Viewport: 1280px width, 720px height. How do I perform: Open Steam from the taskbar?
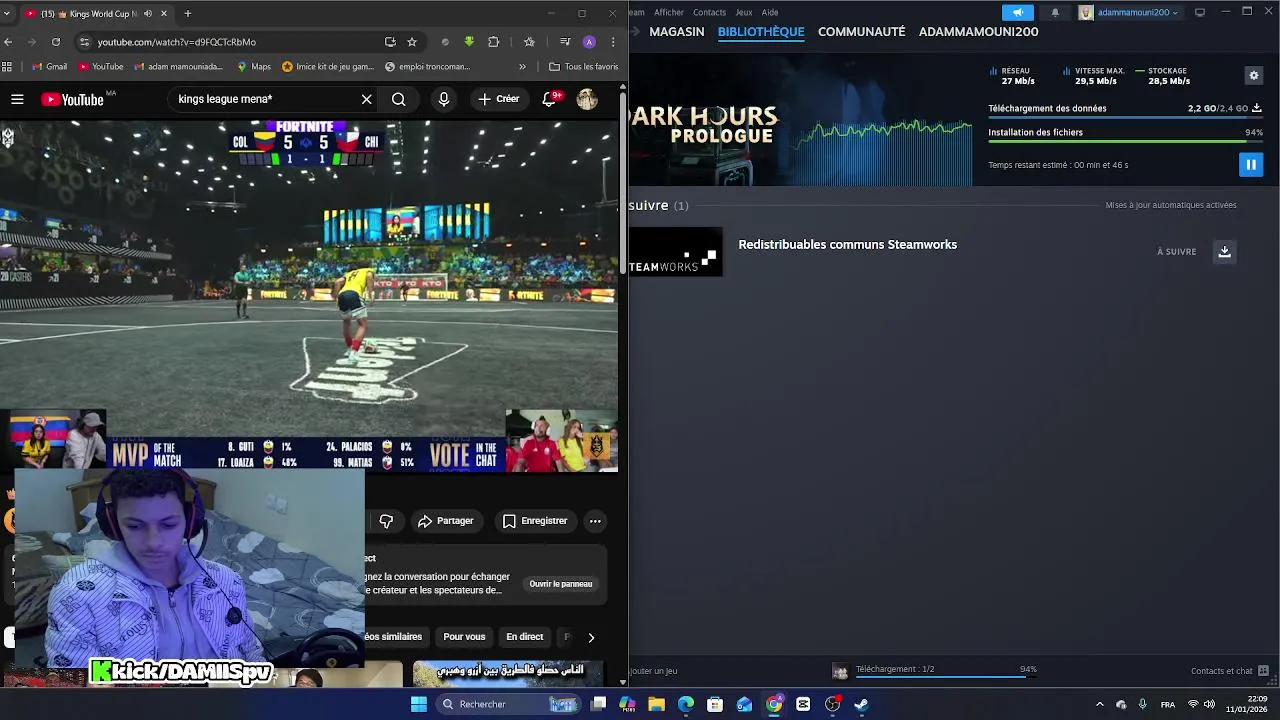(861, 704)
